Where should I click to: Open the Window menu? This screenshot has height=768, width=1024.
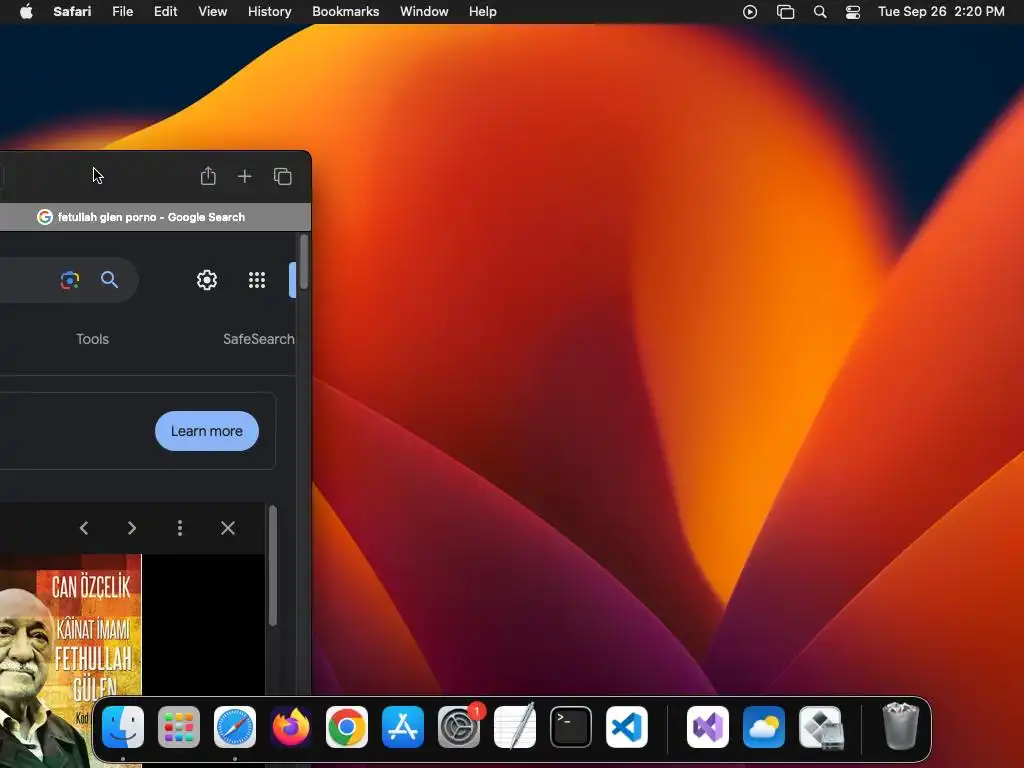point(424,12)
